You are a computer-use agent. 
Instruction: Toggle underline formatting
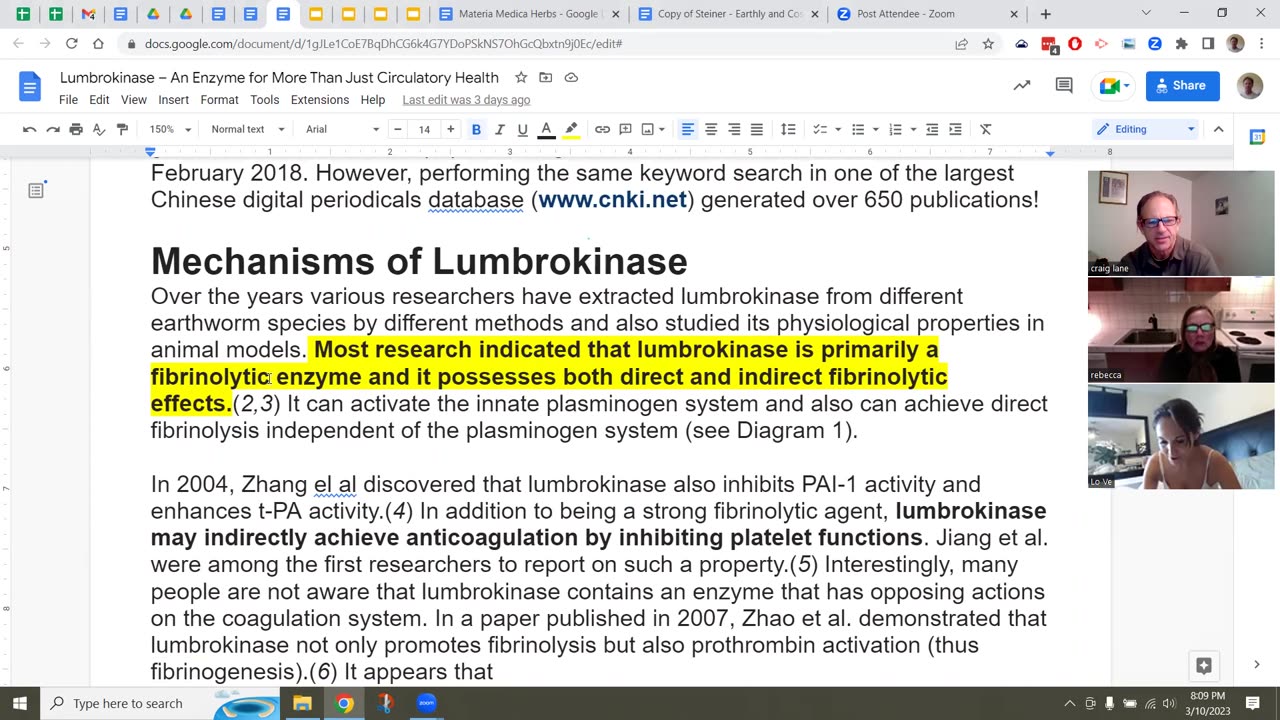click(522, 129)
